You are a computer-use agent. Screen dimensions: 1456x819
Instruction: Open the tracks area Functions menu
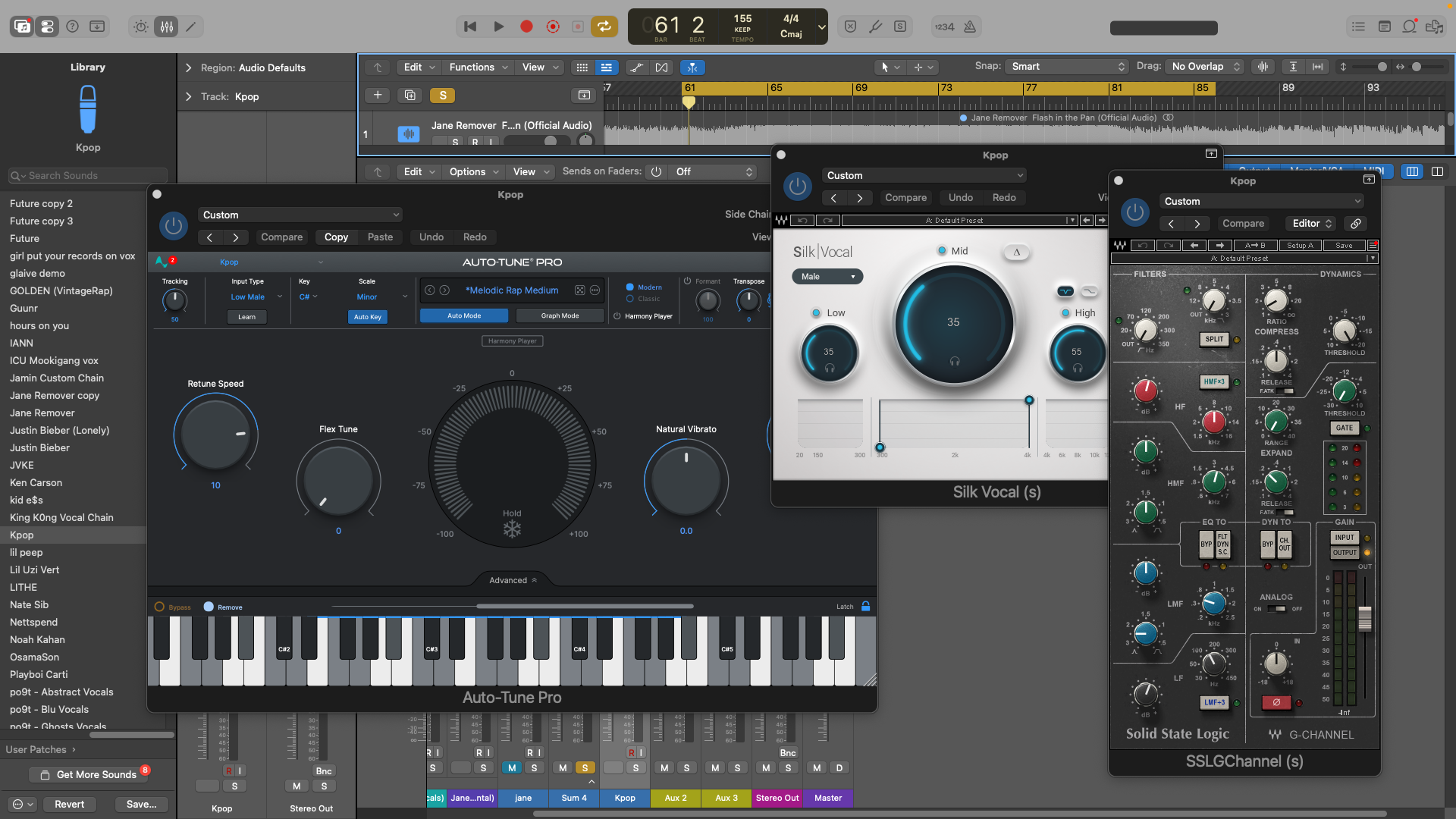click(479, 67)
